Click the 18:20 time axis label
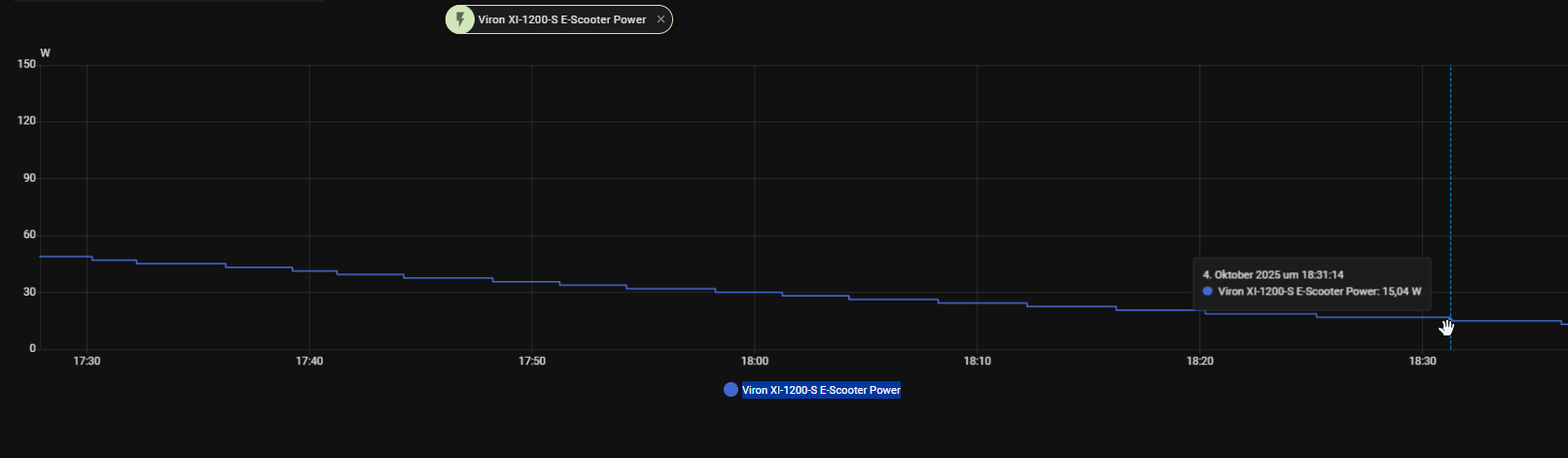The image size is (1568, 458). point(1199,361)
